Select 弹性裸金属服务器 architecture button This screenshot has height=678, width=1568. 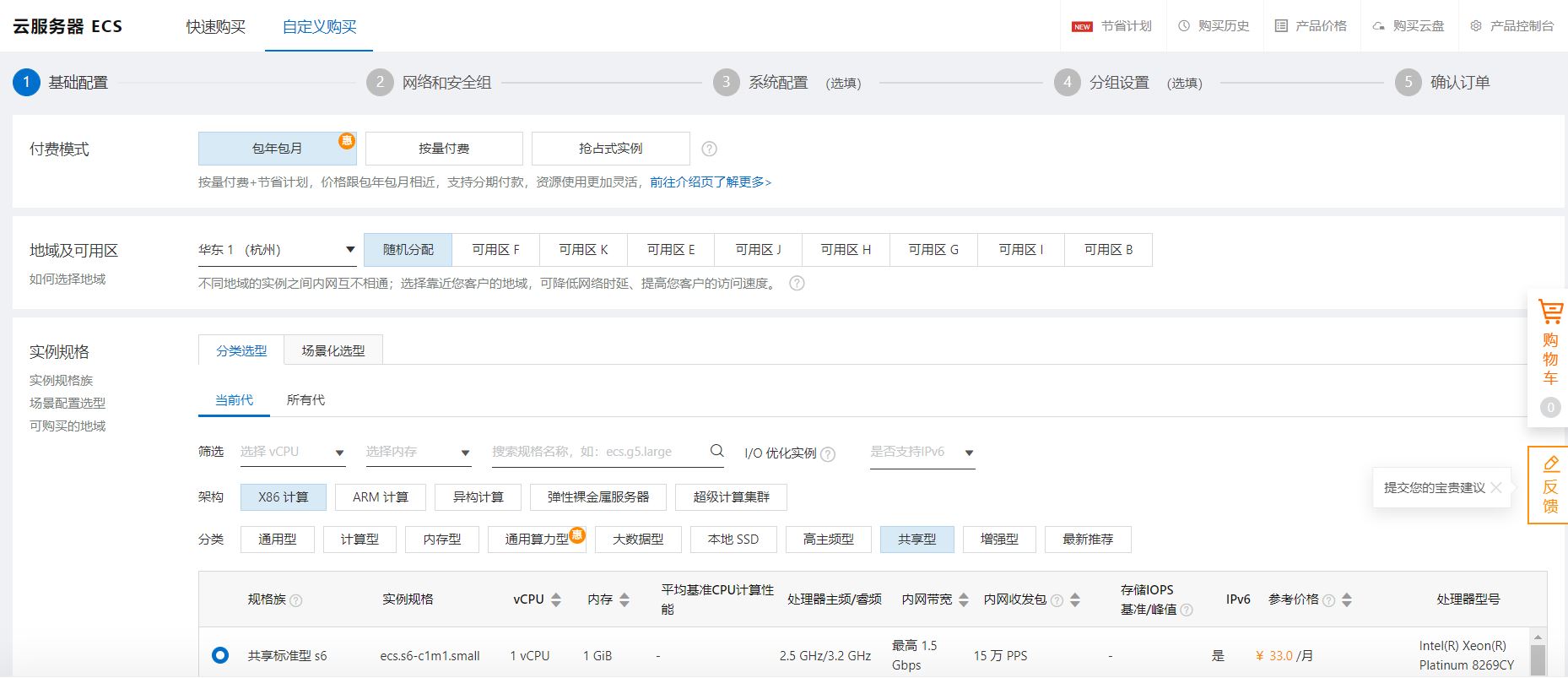[598, 497]
